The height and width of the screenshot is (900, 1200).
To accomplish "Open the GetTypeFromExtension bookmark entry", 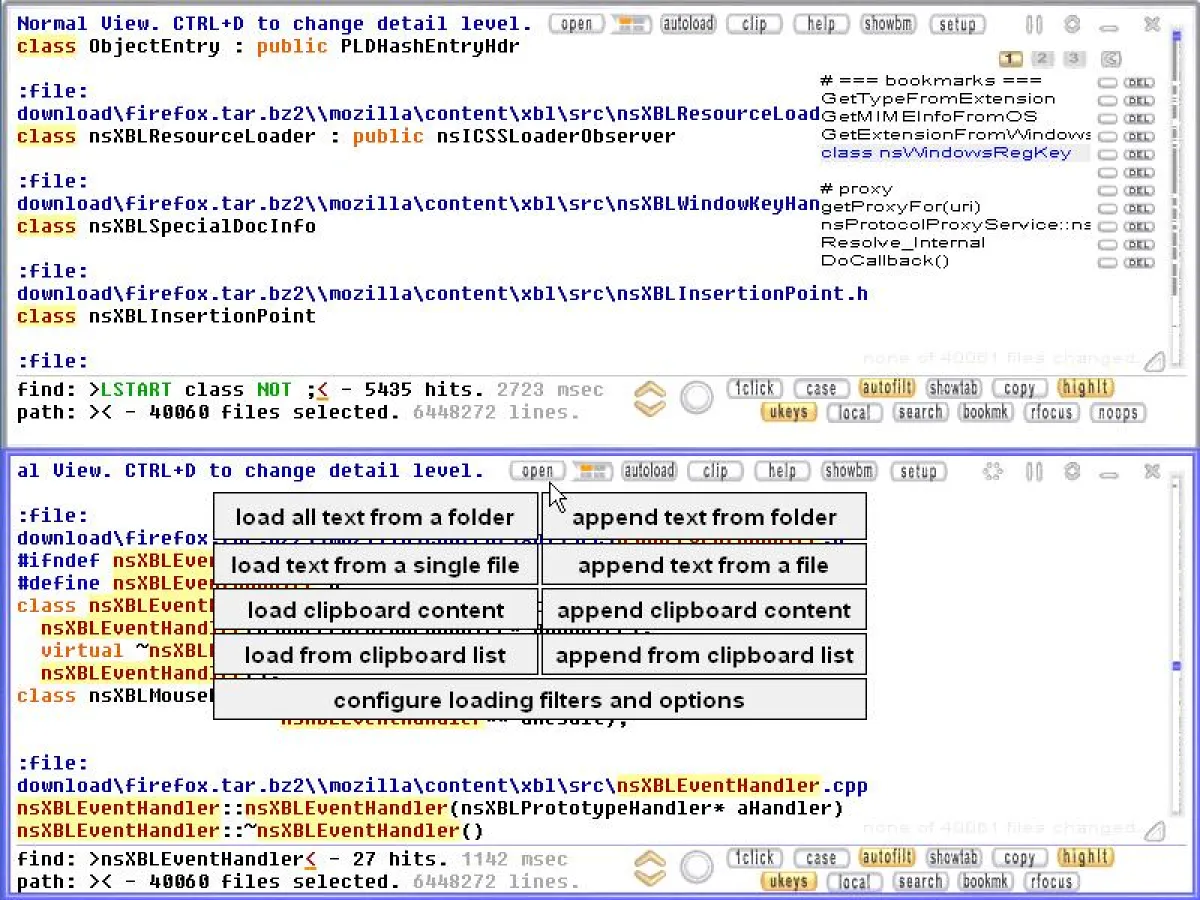I will point(937,98).
